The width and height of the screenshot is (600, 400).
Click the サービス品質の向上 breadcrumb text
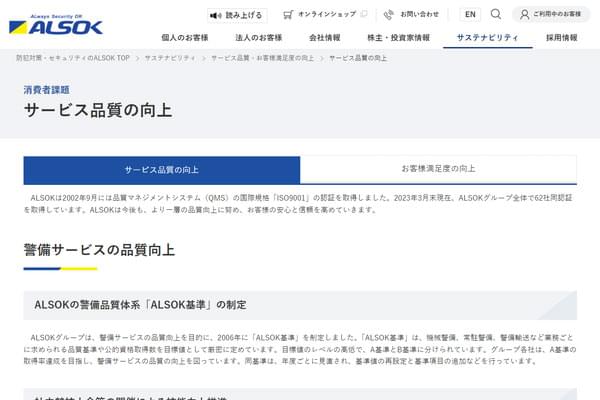(x=358, y=58)
